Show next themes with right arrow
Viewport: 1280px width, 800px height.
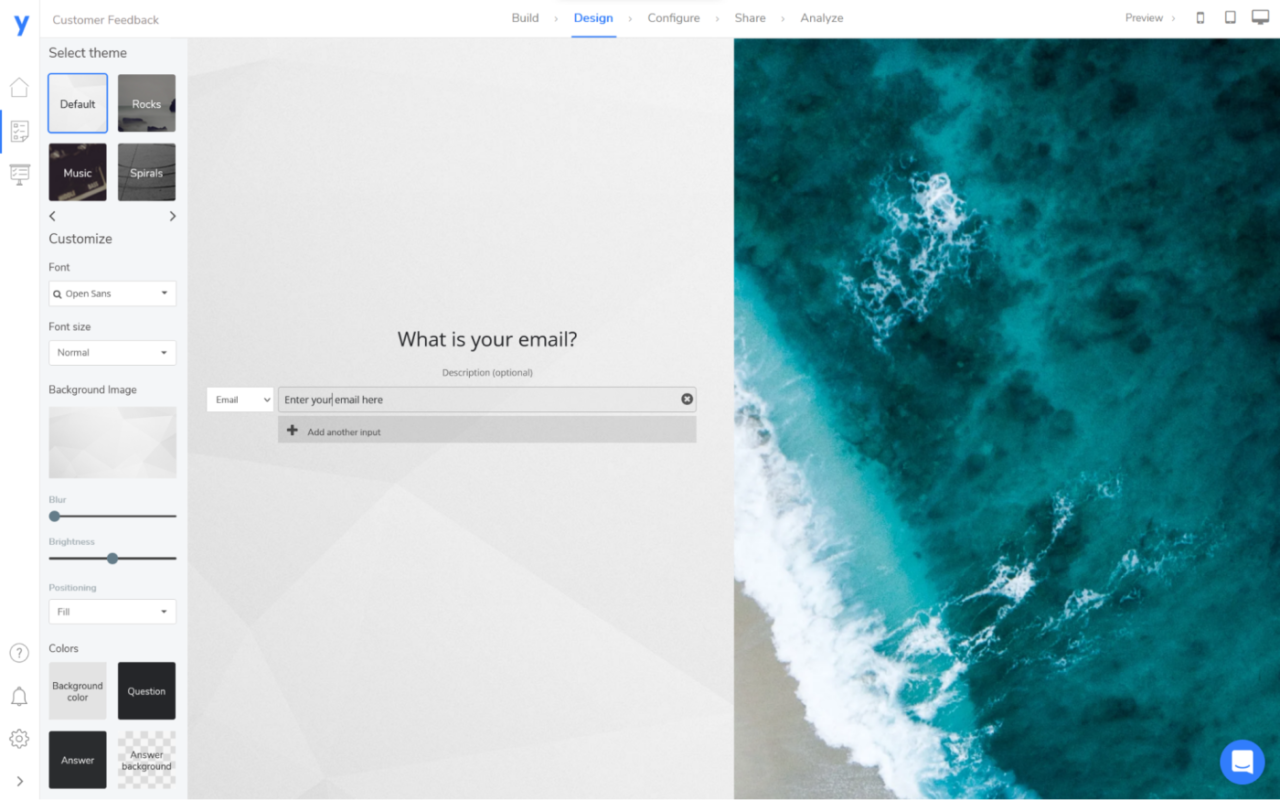(172, 216)
